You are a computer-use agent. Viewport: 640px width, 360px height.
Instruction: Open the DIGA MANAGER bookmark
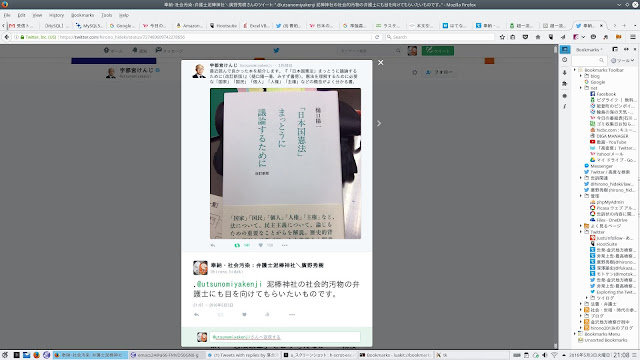(x=609, y=136)
